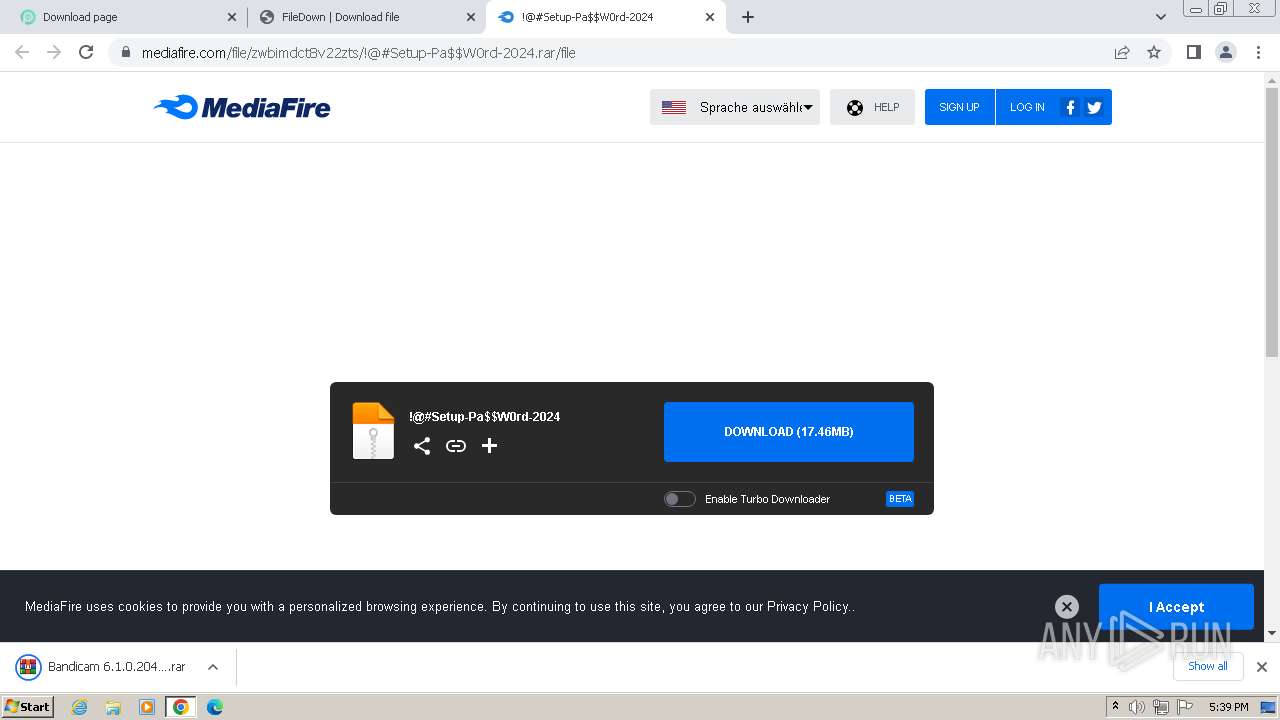Click the zip file icon
1280x720 pixels.
[x=373, y=431]
